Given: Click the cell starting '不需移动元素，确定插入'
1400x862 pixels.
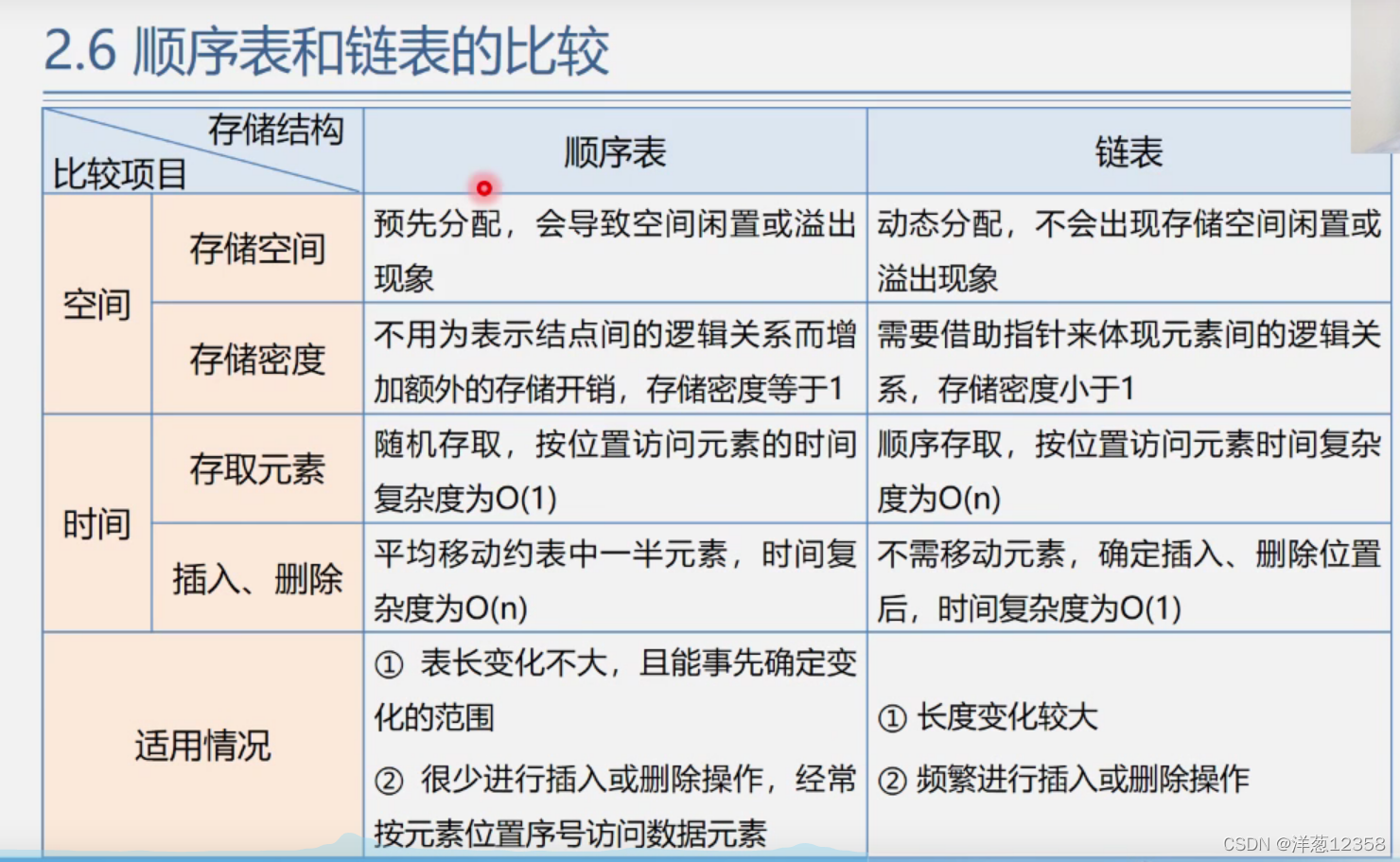Looking at the screenshot, I should click(1129, 578).
